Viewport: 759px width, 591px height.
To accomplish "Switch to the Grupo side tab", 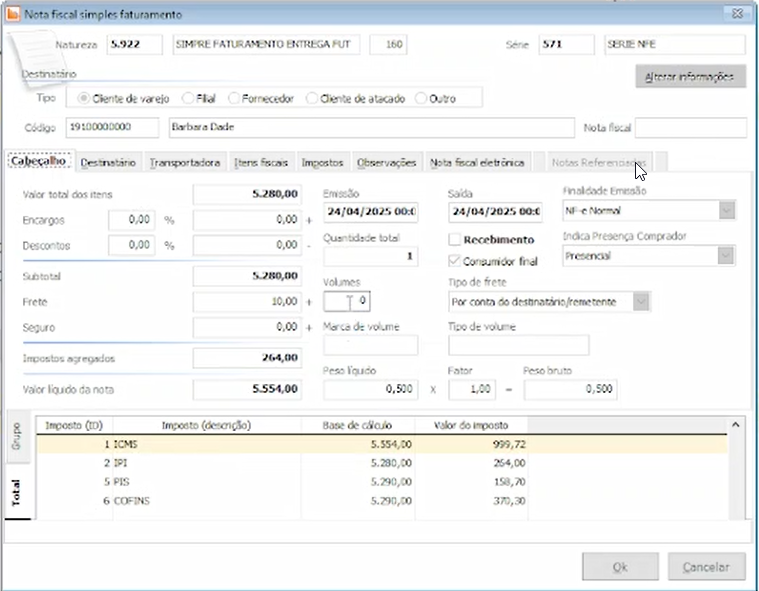I will tap(17, 434).
